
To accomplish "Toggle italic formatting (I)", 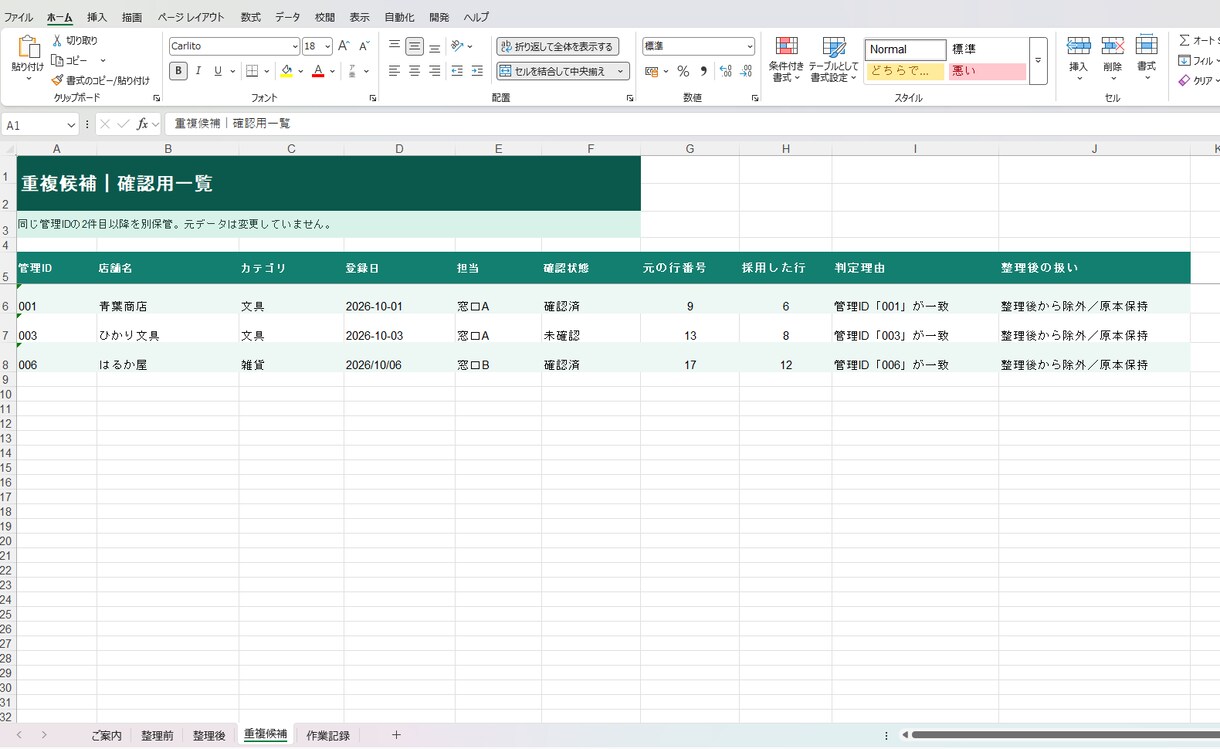I will (x=198, y=71).
